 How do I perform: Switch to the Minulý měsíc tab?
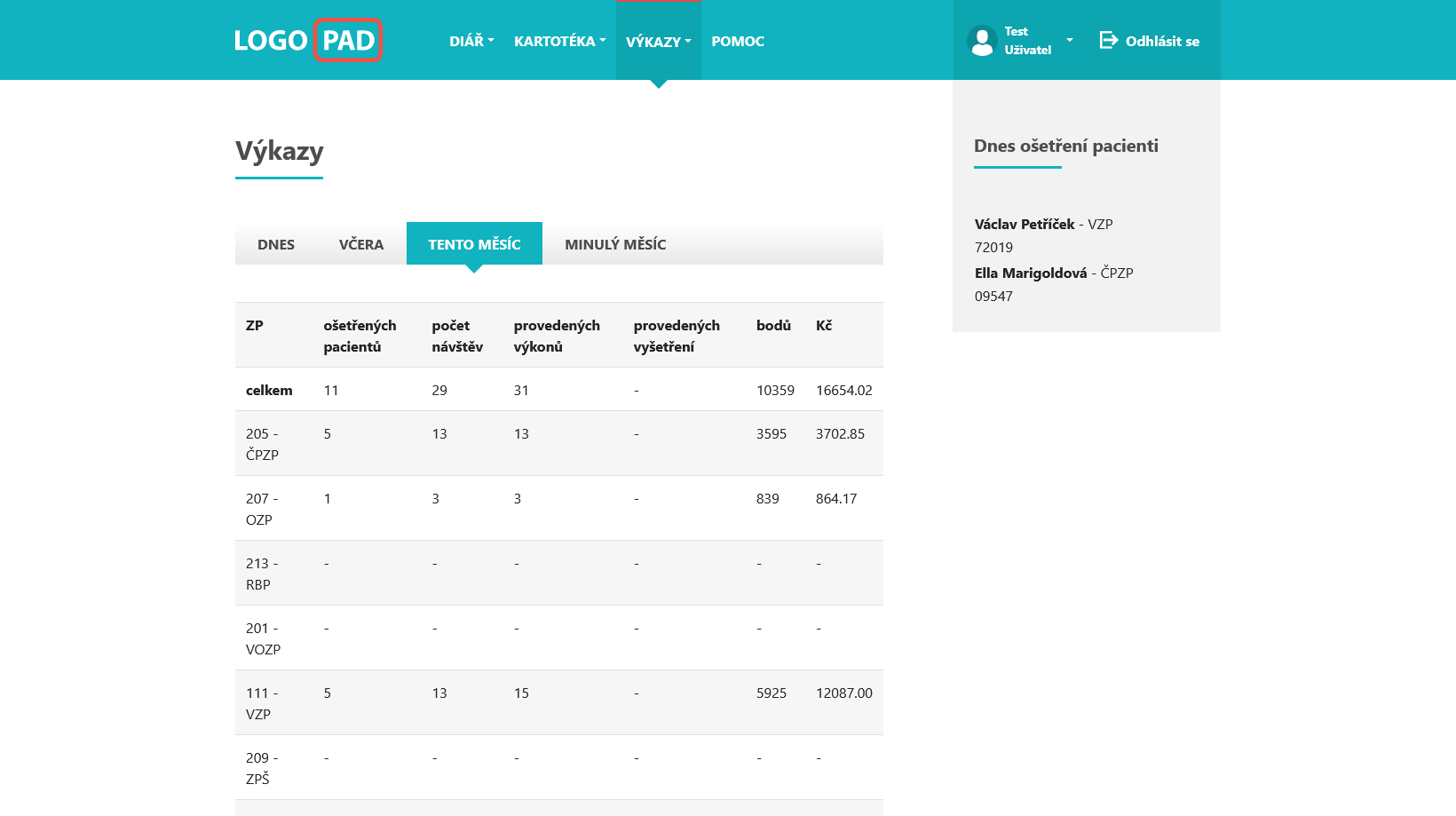[615, 244]
